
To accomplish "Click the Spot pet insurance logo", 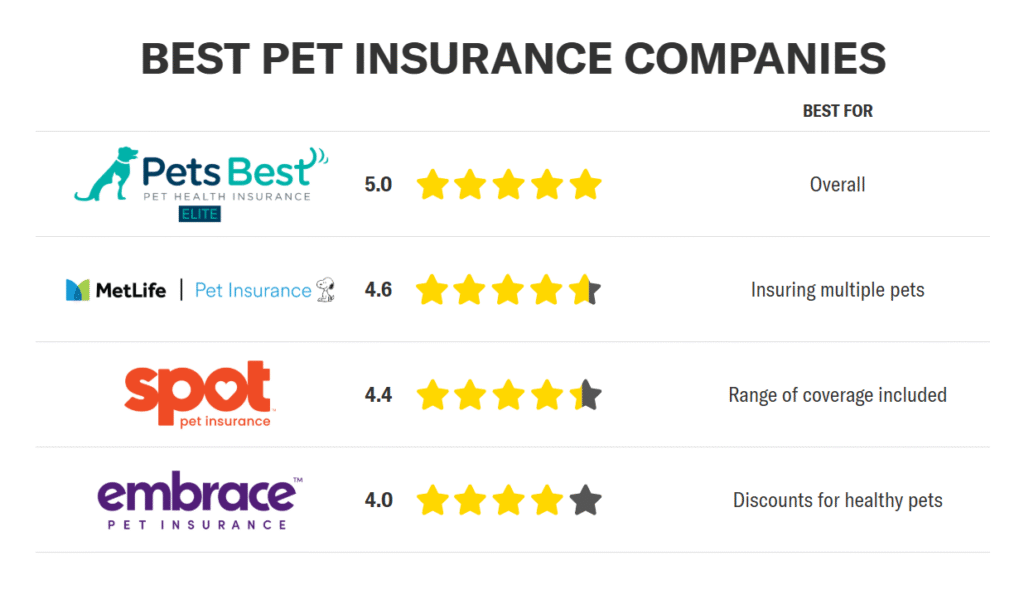I will [x=198, y=394].
